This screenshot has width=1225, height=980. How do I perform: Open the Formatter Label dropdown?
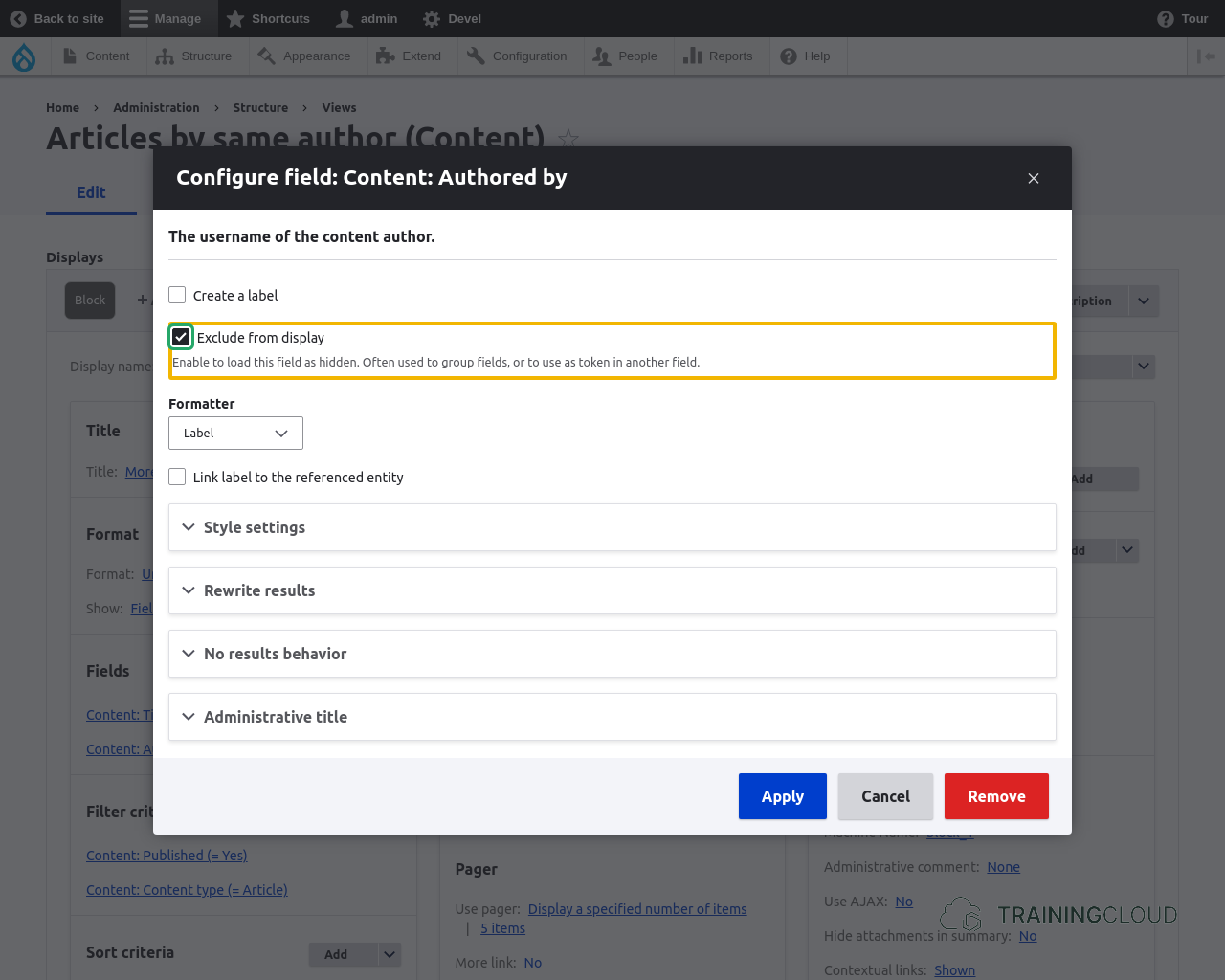(x=235, y=433)
